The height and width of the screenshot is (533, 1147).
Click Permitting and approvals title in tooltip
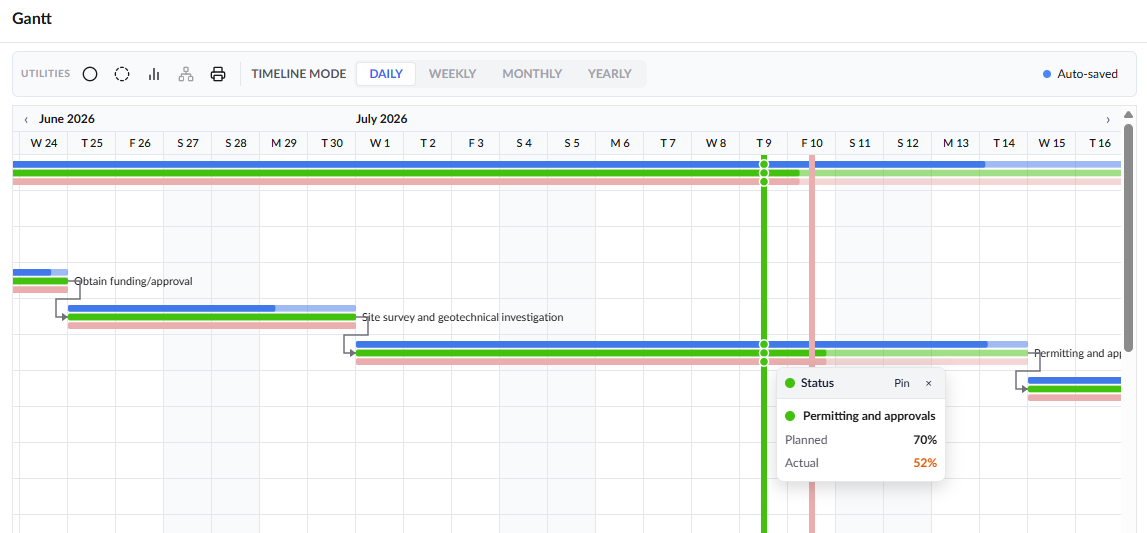pyautogui.click(x=869, y=416)
